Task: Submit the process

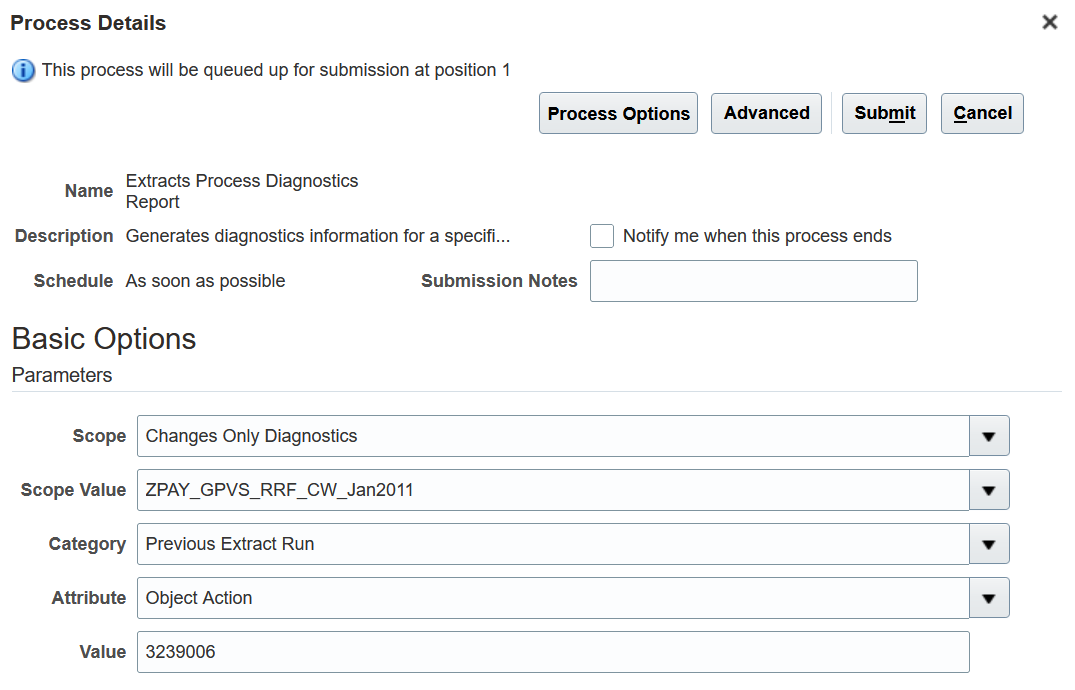Action: 884,113
